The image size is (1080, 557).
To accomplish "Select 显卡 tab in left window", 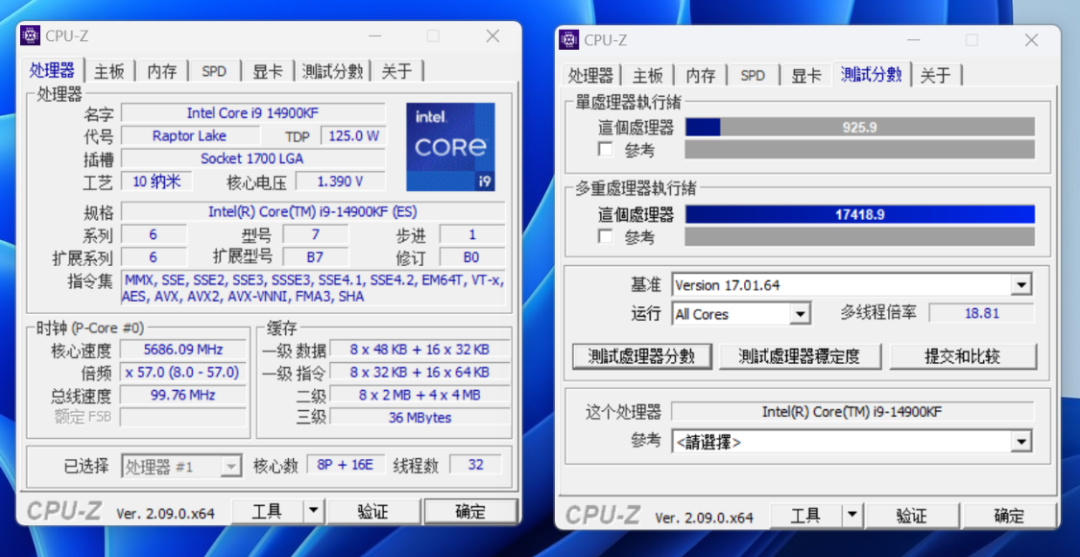I will coord(267,71).
